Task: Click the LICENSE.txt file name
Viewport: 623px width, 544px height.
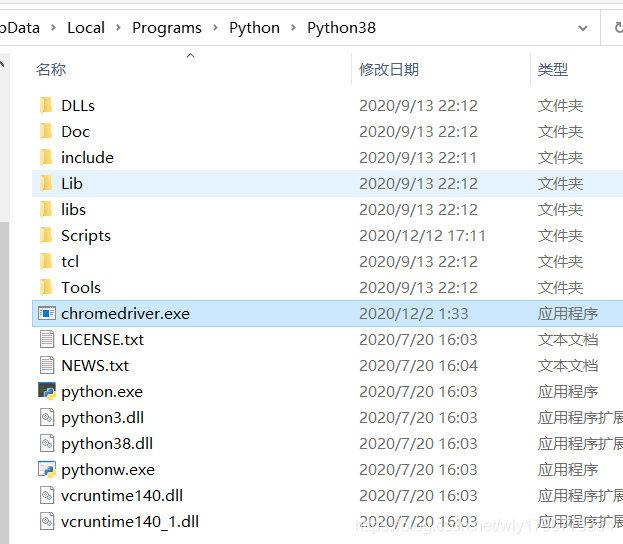Action: tap(103, 340)
